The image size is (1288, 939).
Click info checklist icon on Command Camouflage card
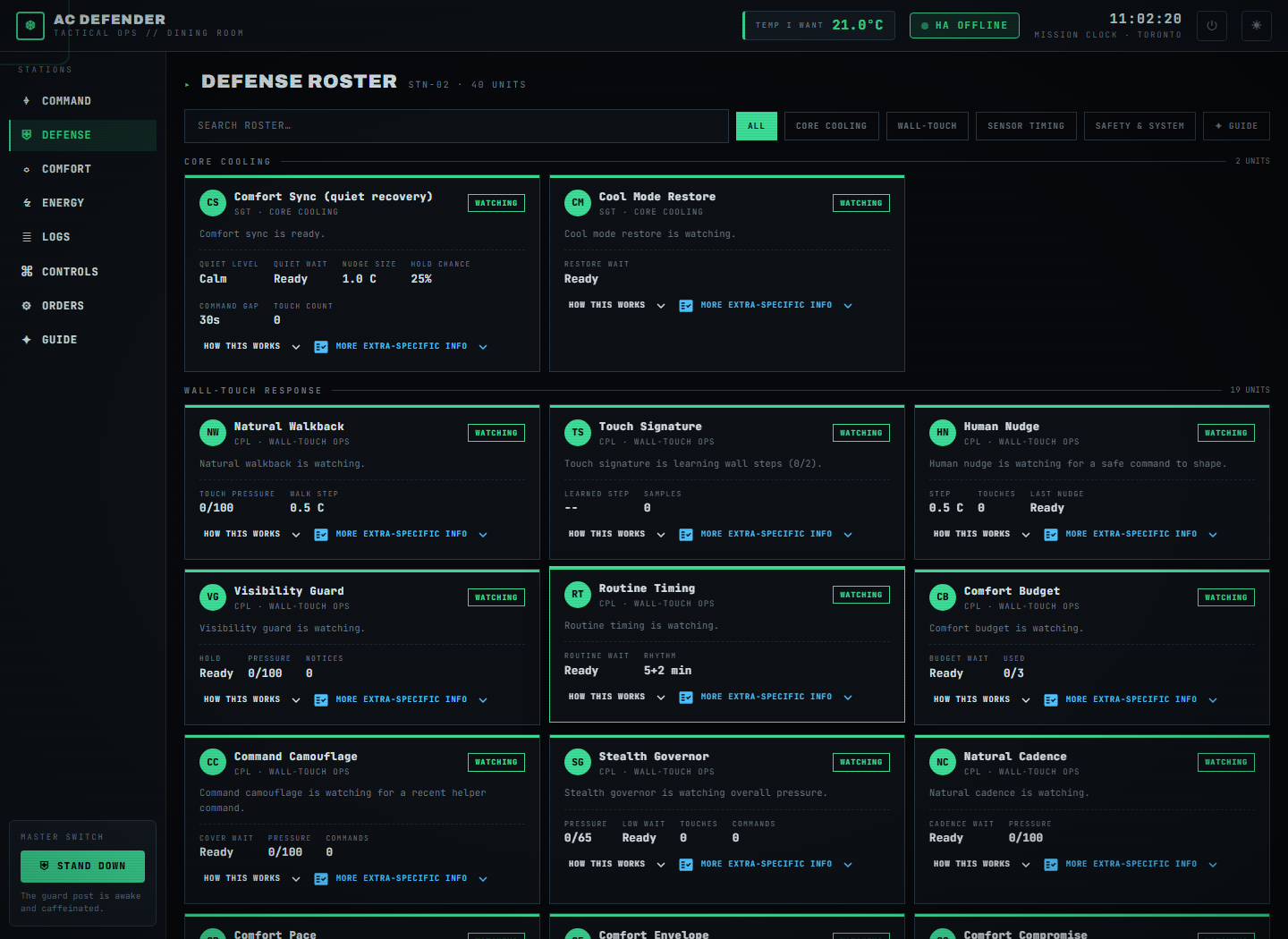pos(321,879)
